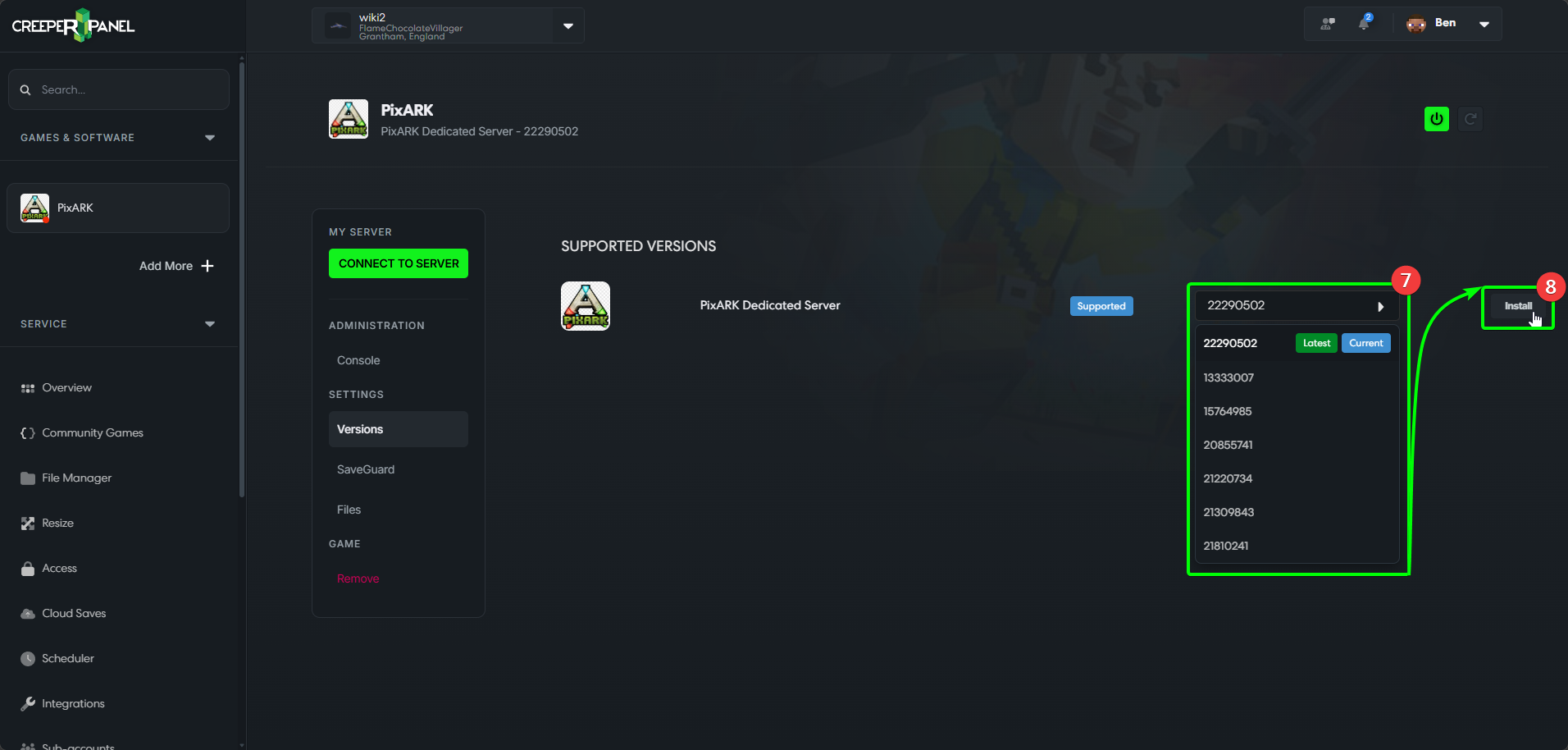Click the Connect to Server button

pos(399,263)
